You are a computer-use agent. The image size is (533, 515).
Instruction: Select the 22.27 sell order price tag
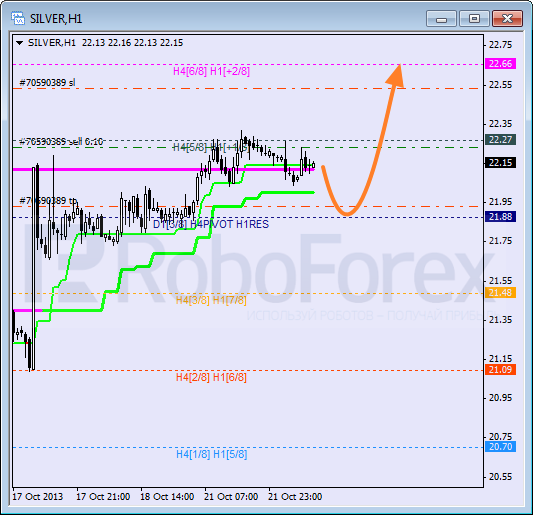(x=500, y=139)
